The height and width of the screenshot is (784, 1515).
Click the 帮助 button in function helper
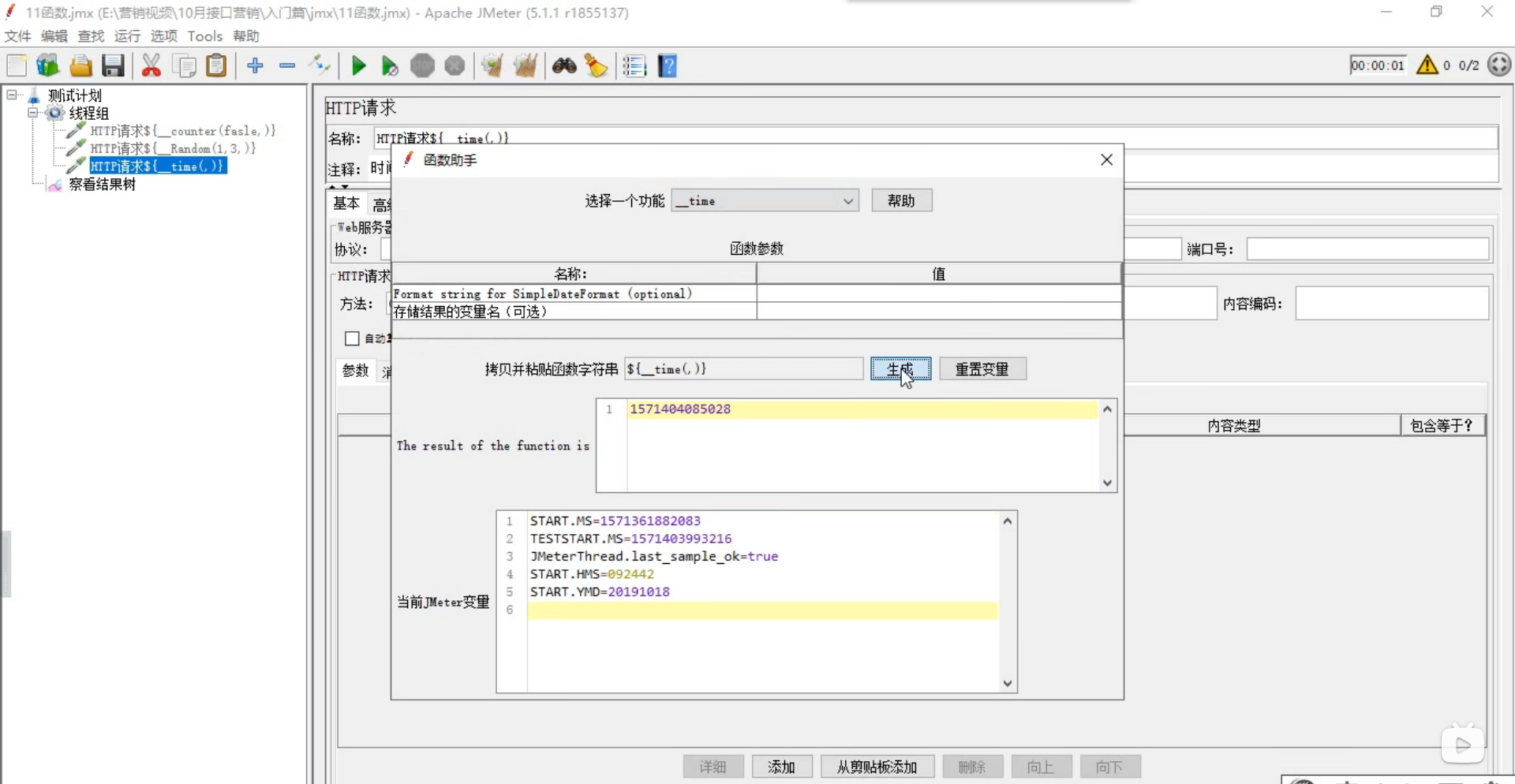pyautogui.click(x=901, y=200)
